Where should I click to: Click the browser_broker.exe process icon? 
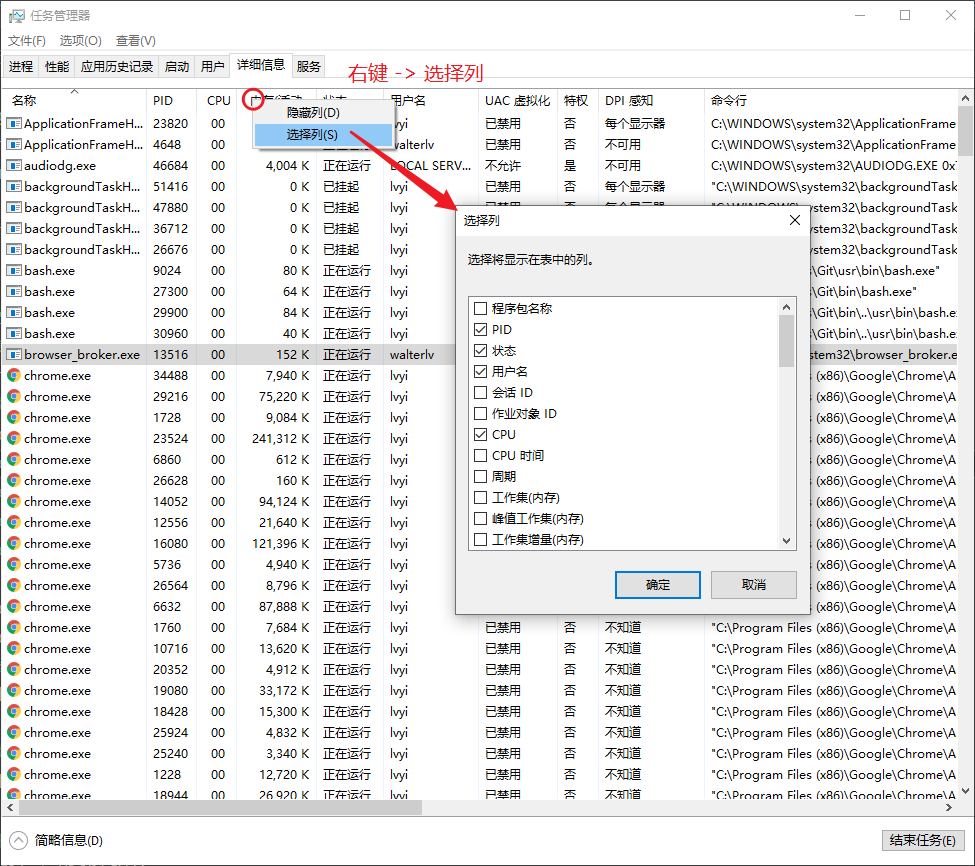point(14,354)
